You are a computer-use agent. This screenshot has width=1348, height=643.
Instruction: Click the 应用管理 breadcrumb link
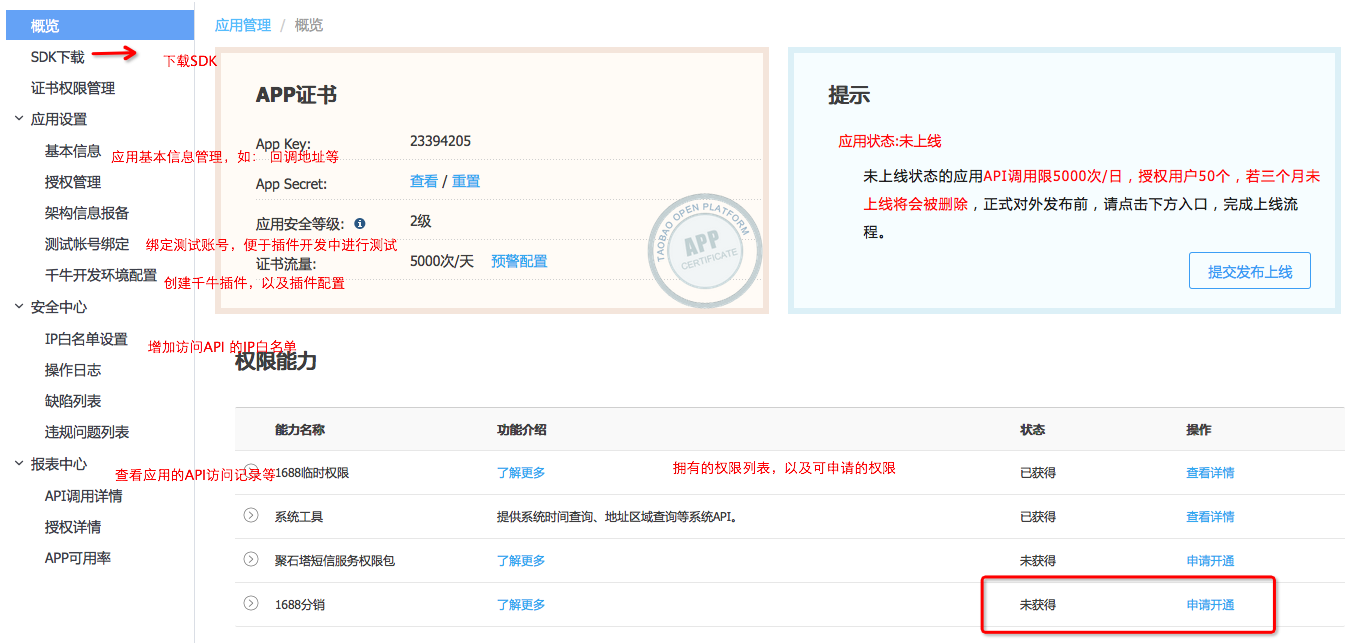pos(243,25)
